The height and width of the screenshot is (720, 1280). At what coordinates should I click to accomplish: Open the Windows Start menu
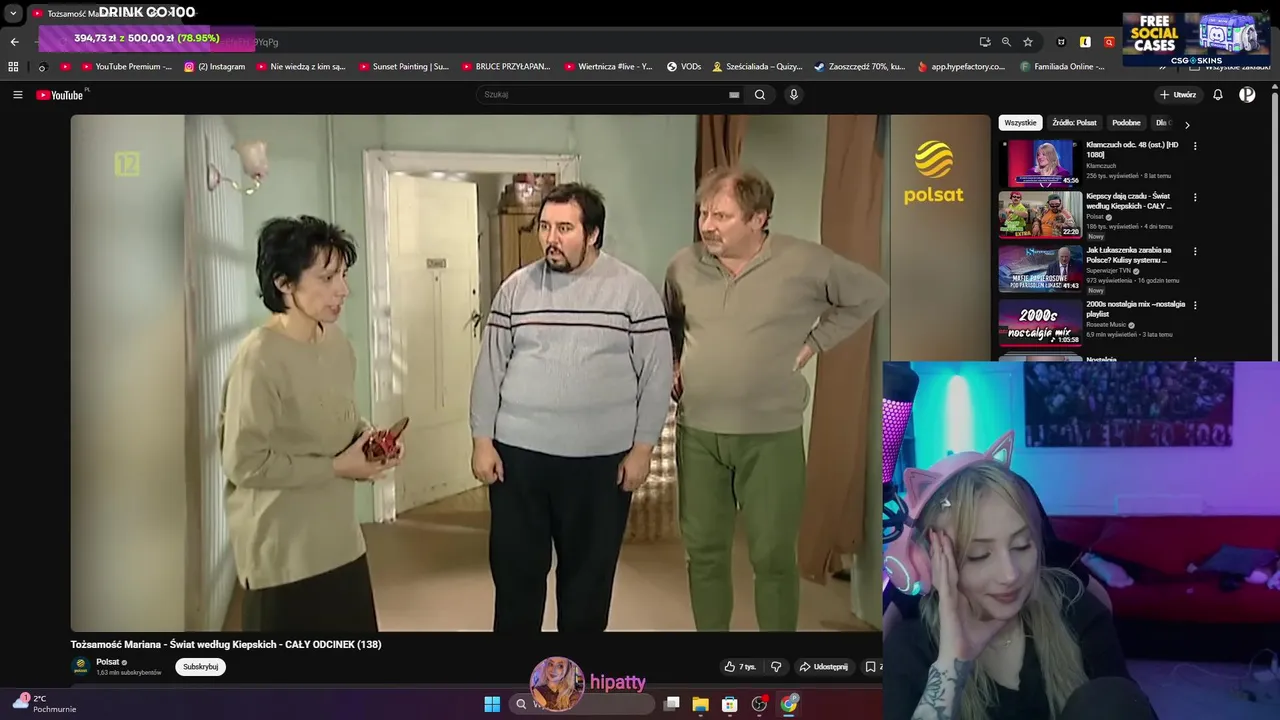(x=492, y=704)
